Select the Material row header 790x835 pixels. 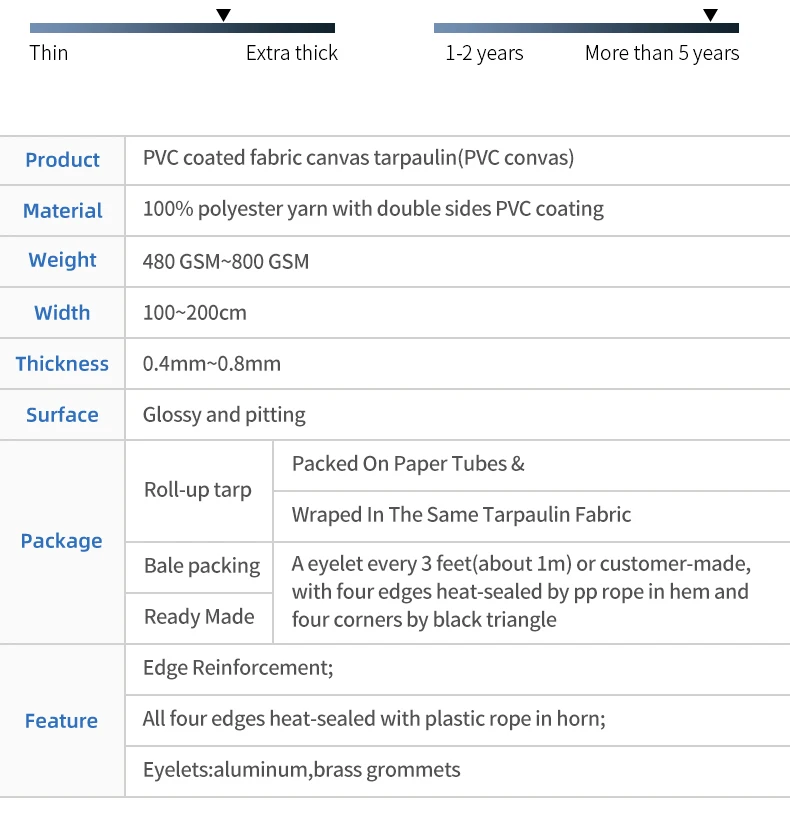pyautogui.click(x=62, y=211)
